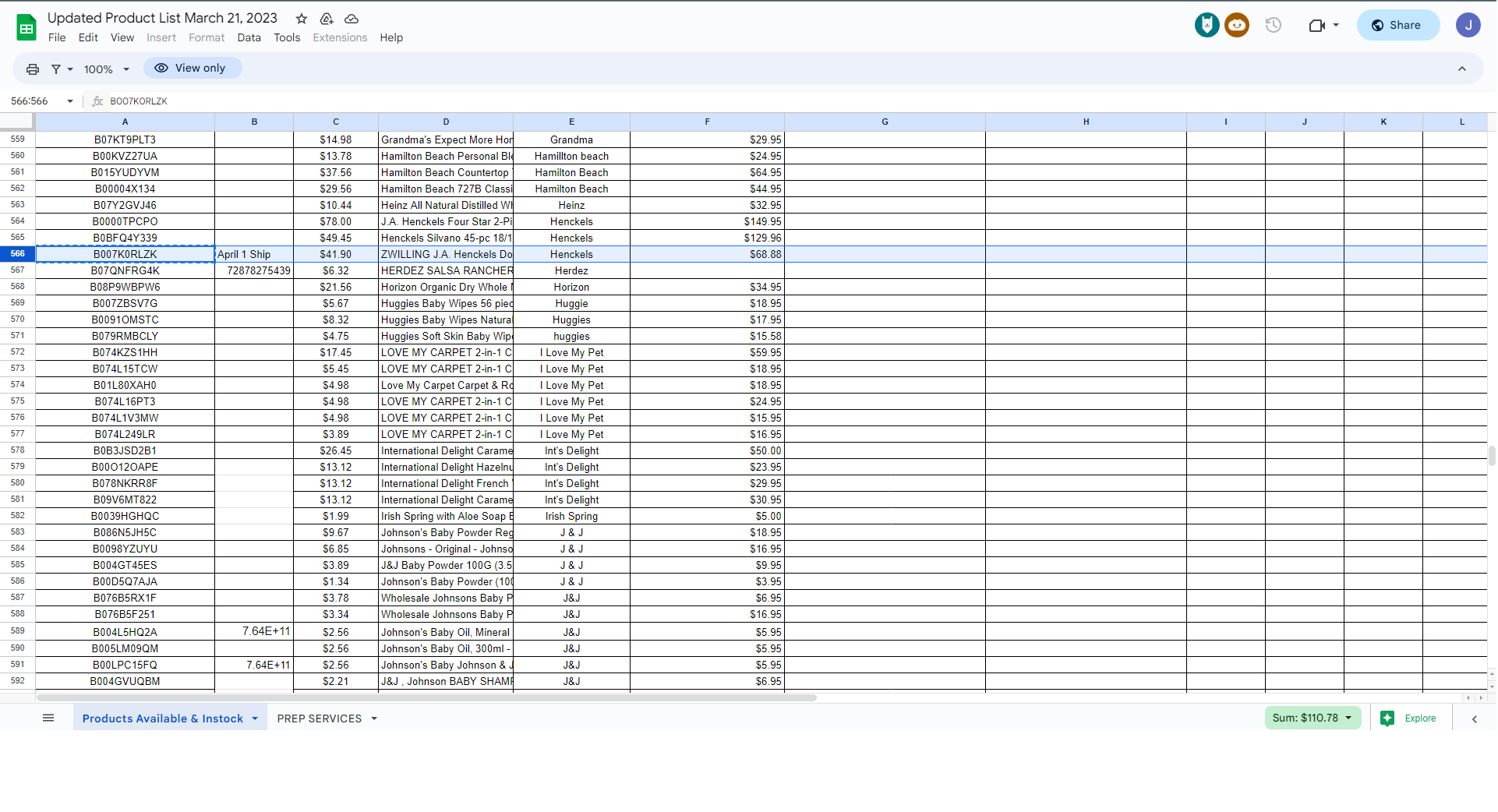Open the Data menu
This screenshot has width=1498, height=812.
click(x=249, y=37)
